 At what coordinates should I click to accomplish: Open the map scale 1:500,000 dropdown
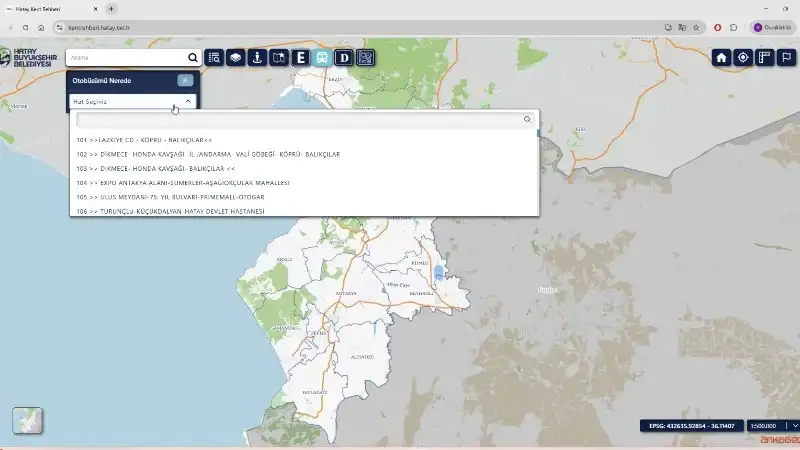[771, 426]
